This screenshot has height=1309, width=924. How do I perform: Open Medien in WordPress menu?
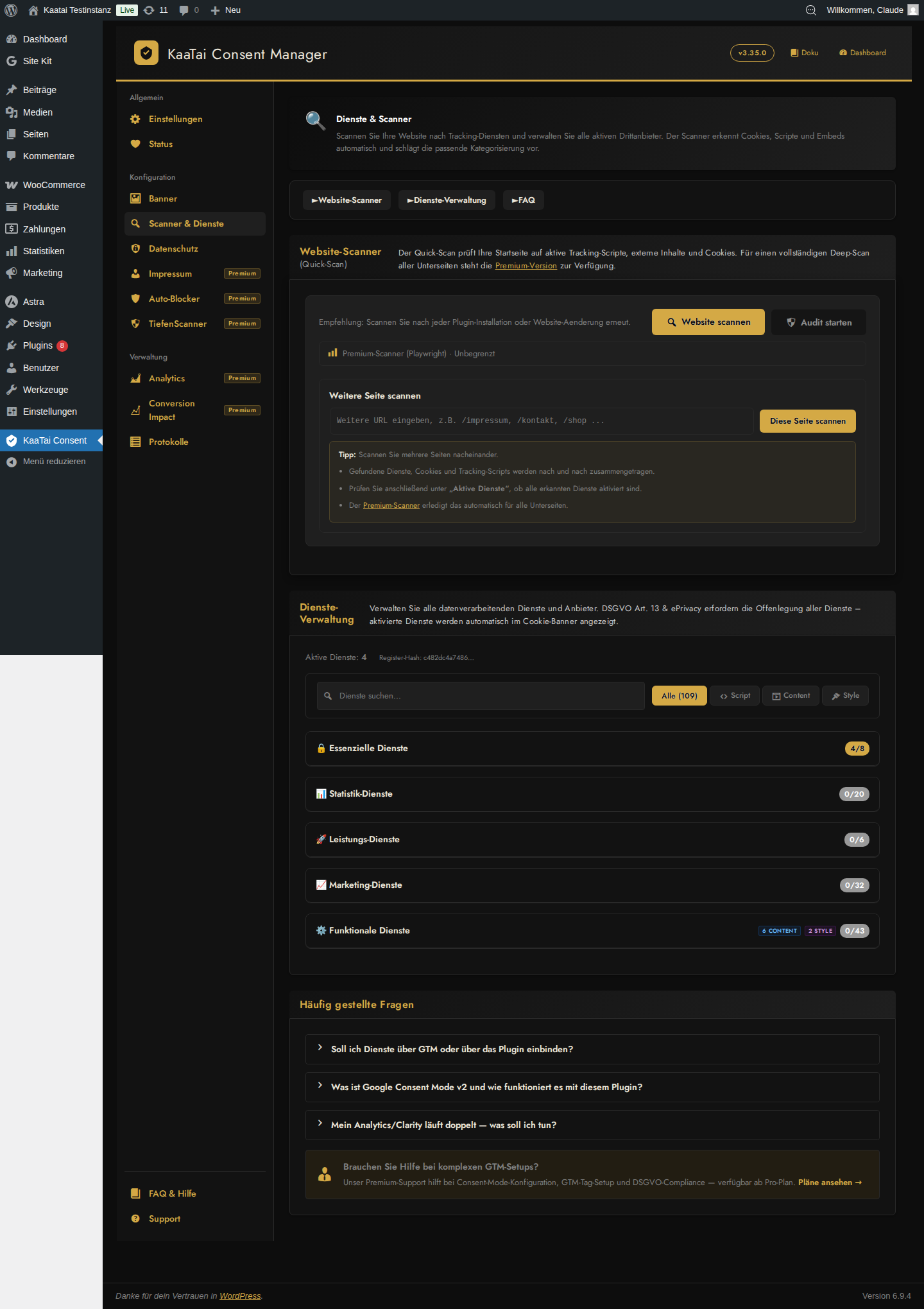[x=51, y=112]
